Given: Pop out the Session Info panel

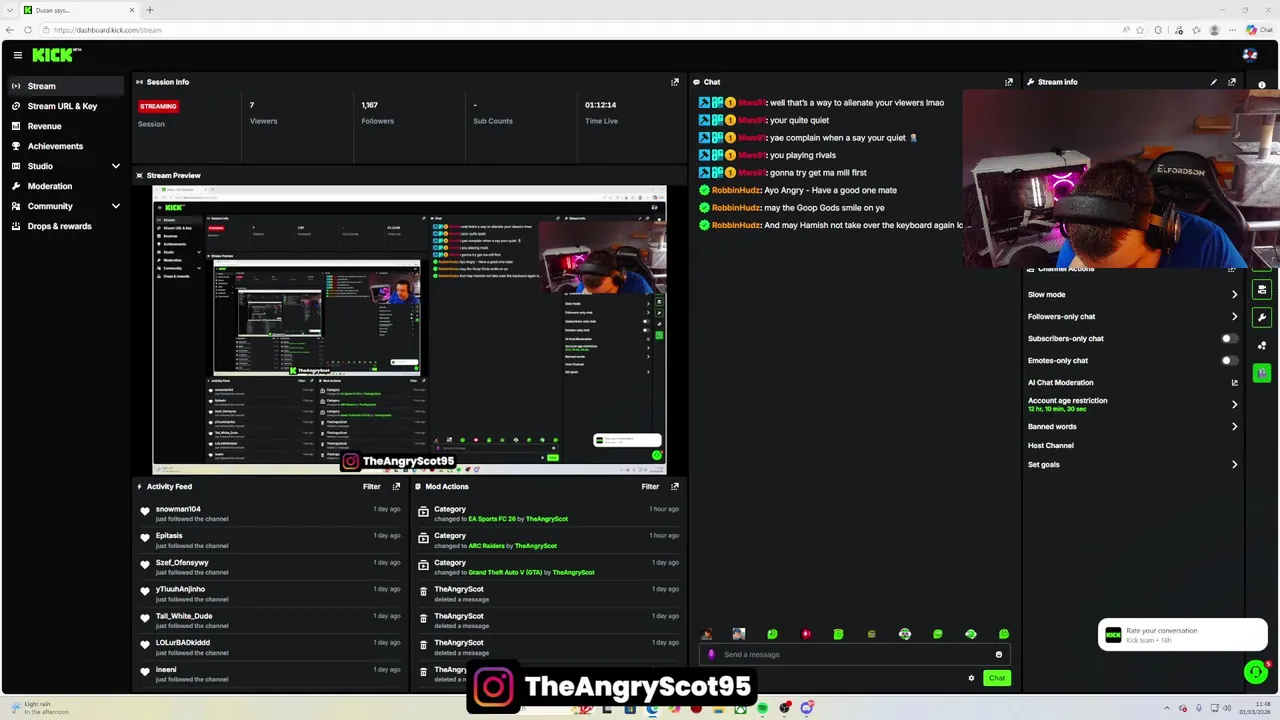Looking at the screenshot, I should 674,82.
